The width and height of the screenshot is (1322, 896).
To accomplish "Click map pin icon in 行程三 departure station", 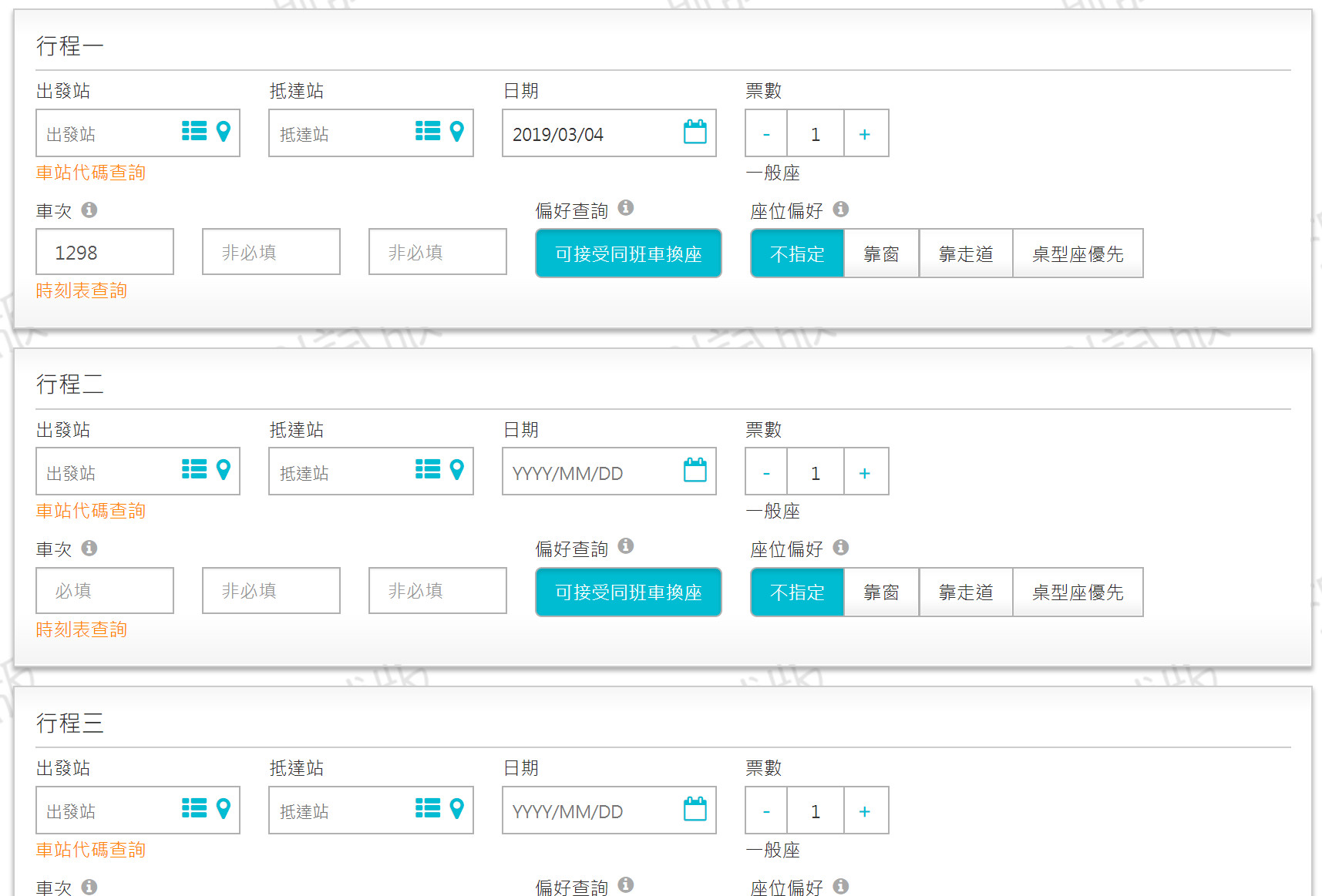I will pos(224,809).
